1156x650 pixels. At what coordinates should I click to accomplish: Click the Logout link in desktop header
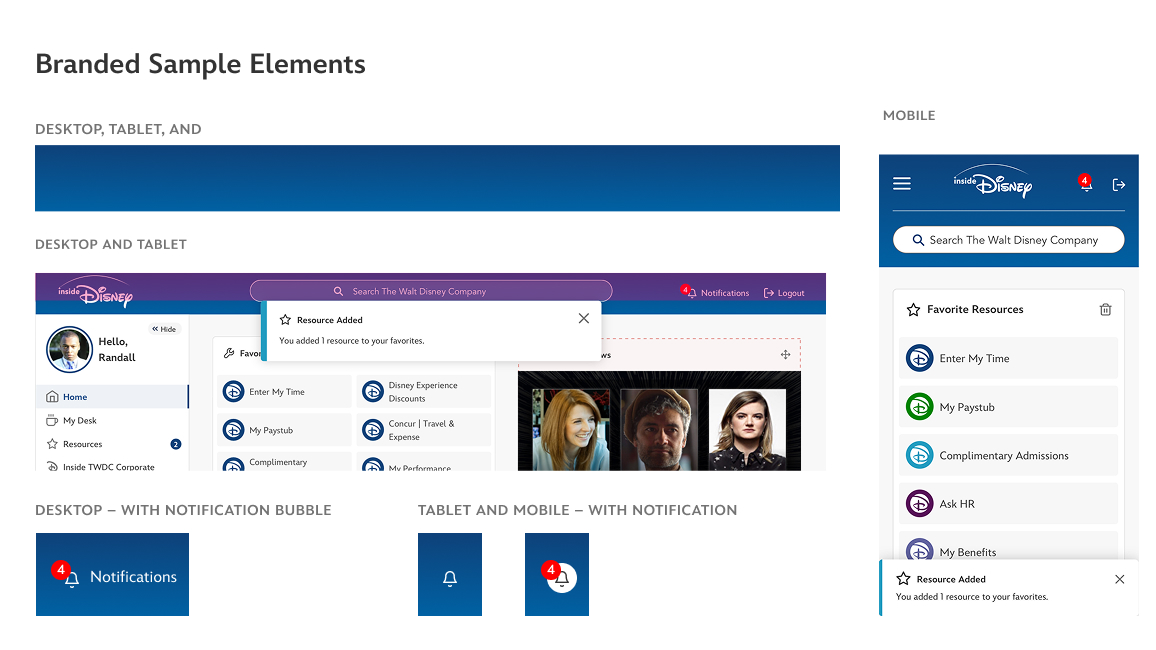pyautogui.click(x=783, y=292)
